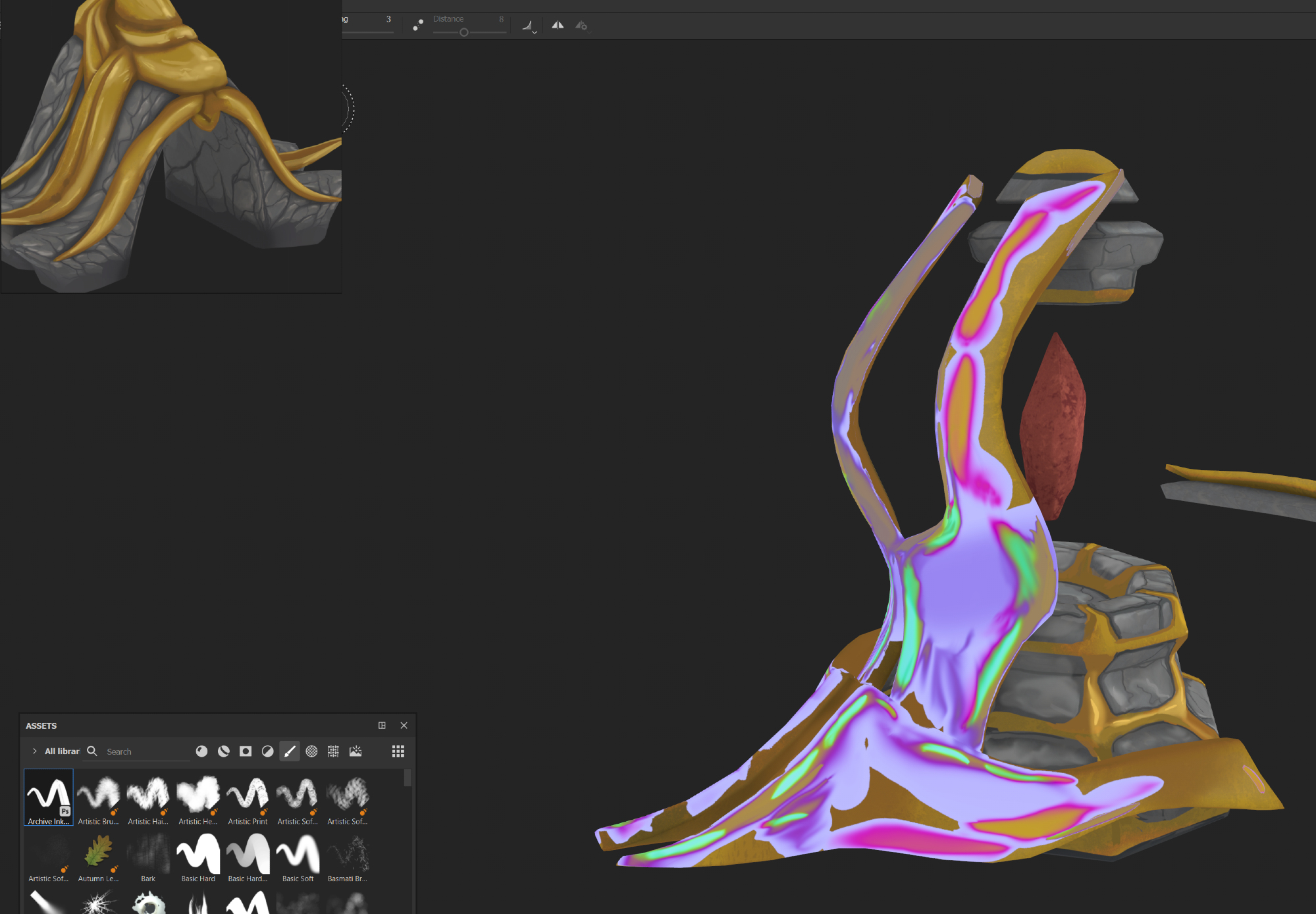Filter assets by smart masks icon
1316x914 pixels.
click(x=246, y=751)
